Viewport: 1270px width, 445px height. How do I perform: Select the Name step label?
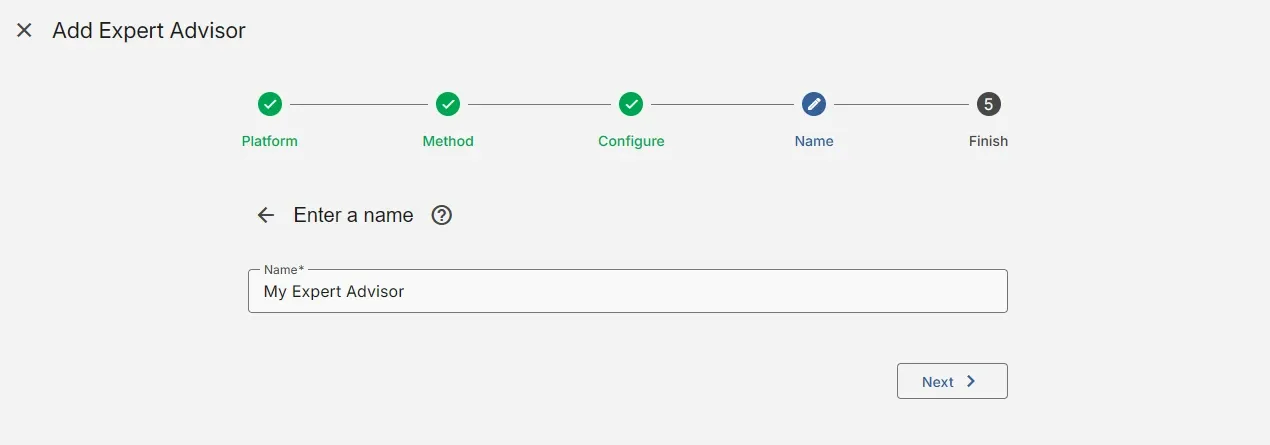814,141
